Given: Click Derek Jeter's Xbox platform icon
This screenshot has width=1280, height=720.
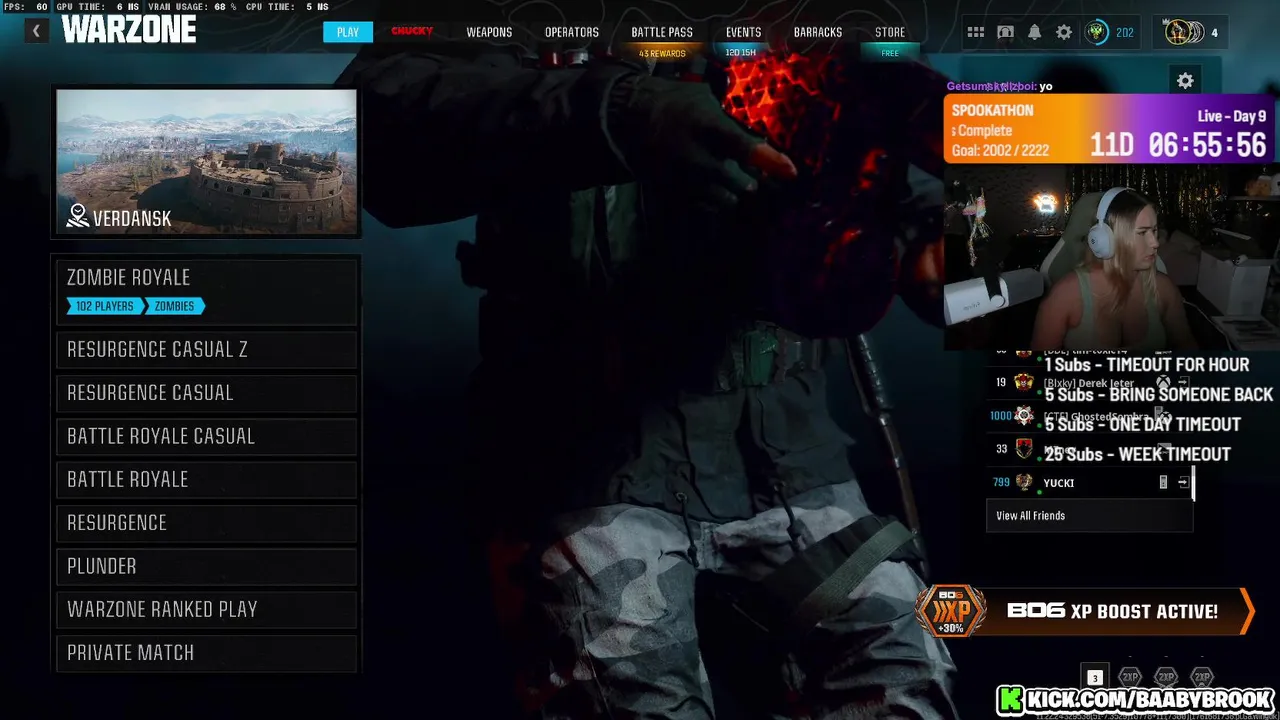Looking at the screenshot, I should (1163, 382).
